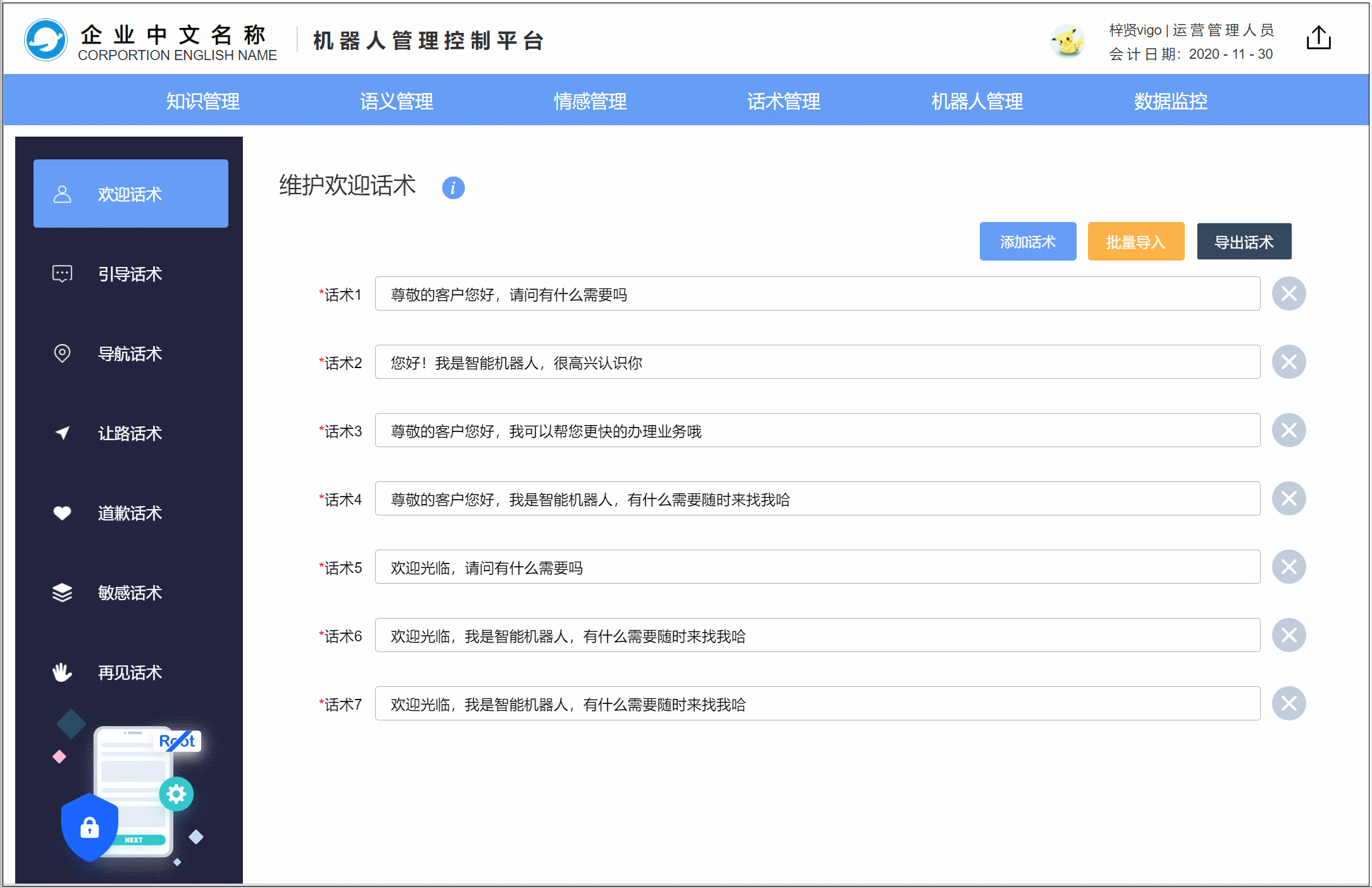The width and height of the screenshot is (1372, 888).
Task: Delete 话术1 using its X icon
Action: point(1289,294)
